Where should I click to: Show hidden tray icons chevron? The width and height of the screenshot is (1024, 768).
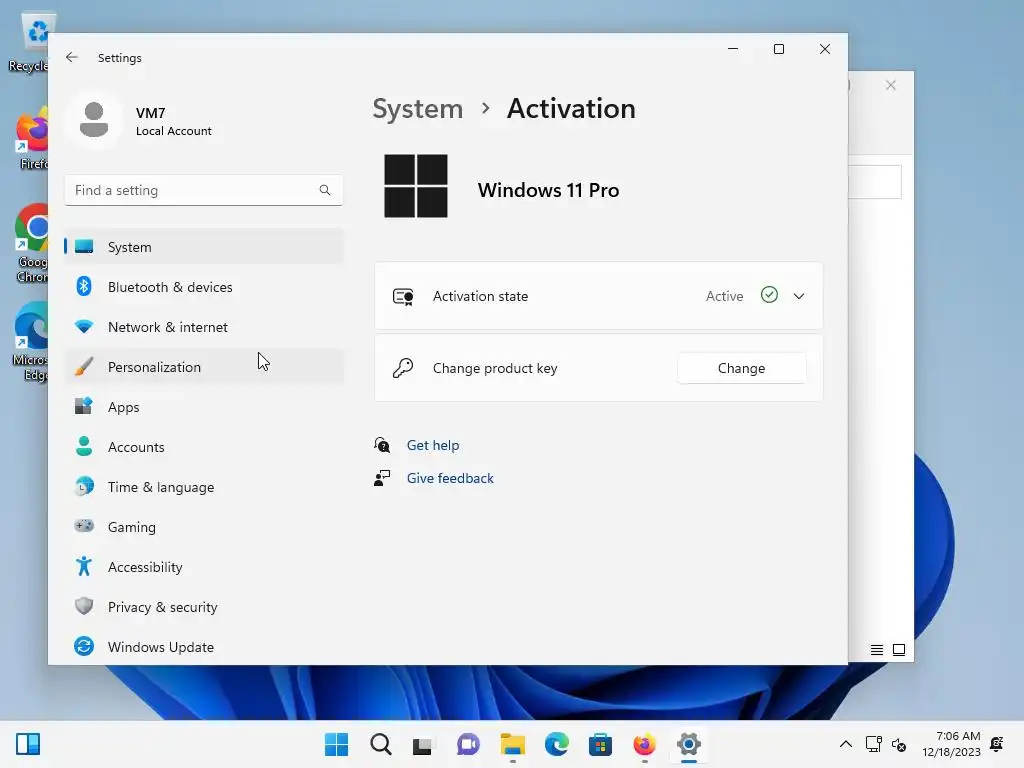pyautogui.click(x=846, y=744)
